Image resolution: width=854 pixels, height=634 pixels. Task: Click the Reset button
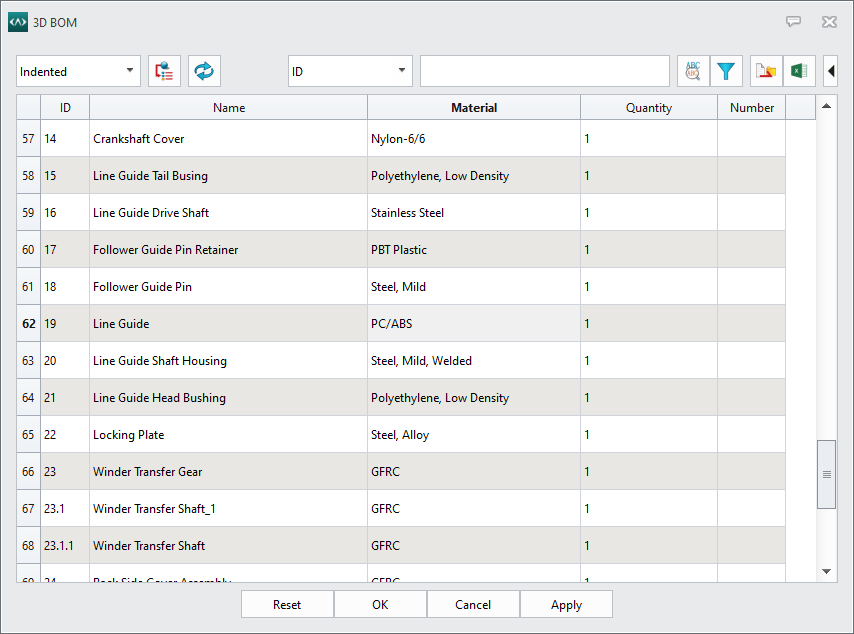pos(287,605)
